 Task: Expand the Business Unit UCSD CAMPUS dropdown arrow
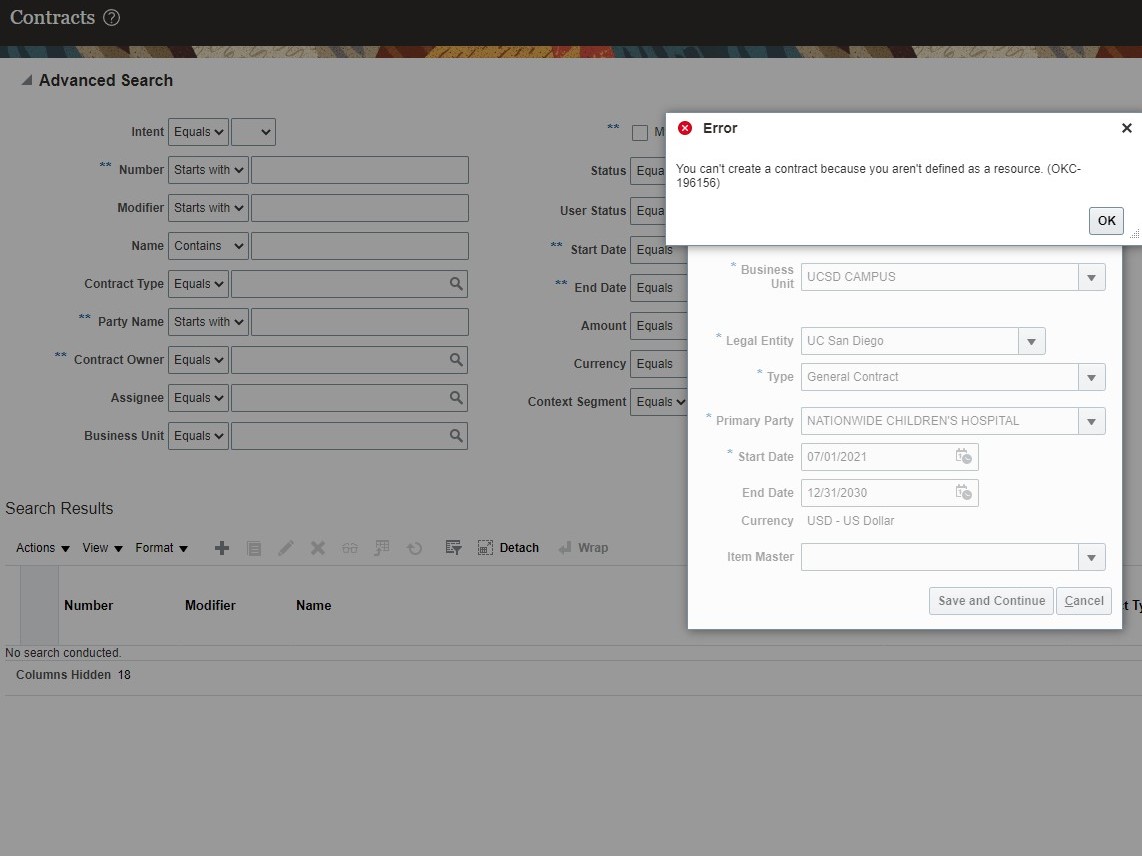[x=1091, y=277]
